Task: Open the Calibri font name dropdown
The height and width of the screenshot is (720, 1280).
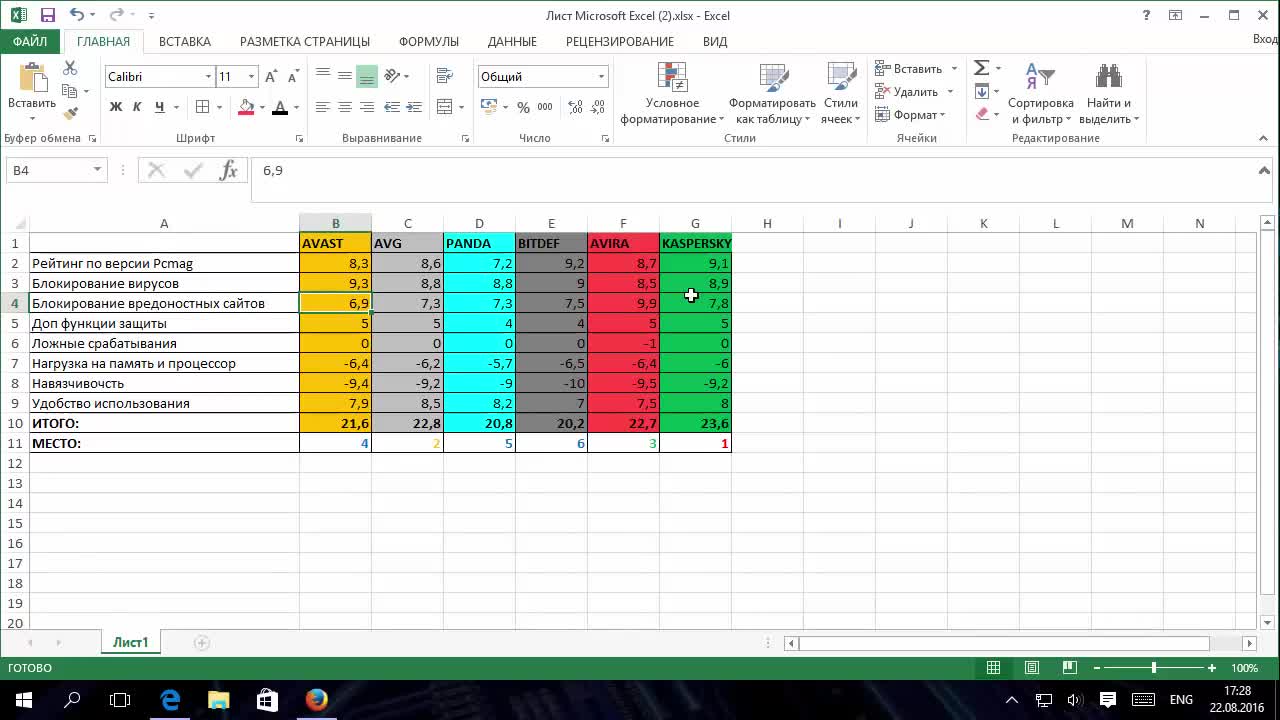Action: 208,77
